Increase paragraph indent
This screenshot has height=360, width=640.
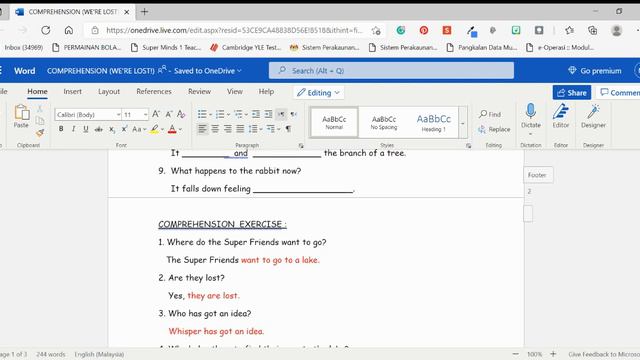click(268, 114)
